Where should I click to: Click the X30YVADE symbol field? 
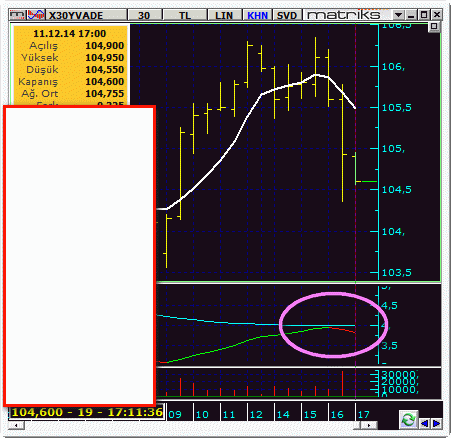point(86,15)
